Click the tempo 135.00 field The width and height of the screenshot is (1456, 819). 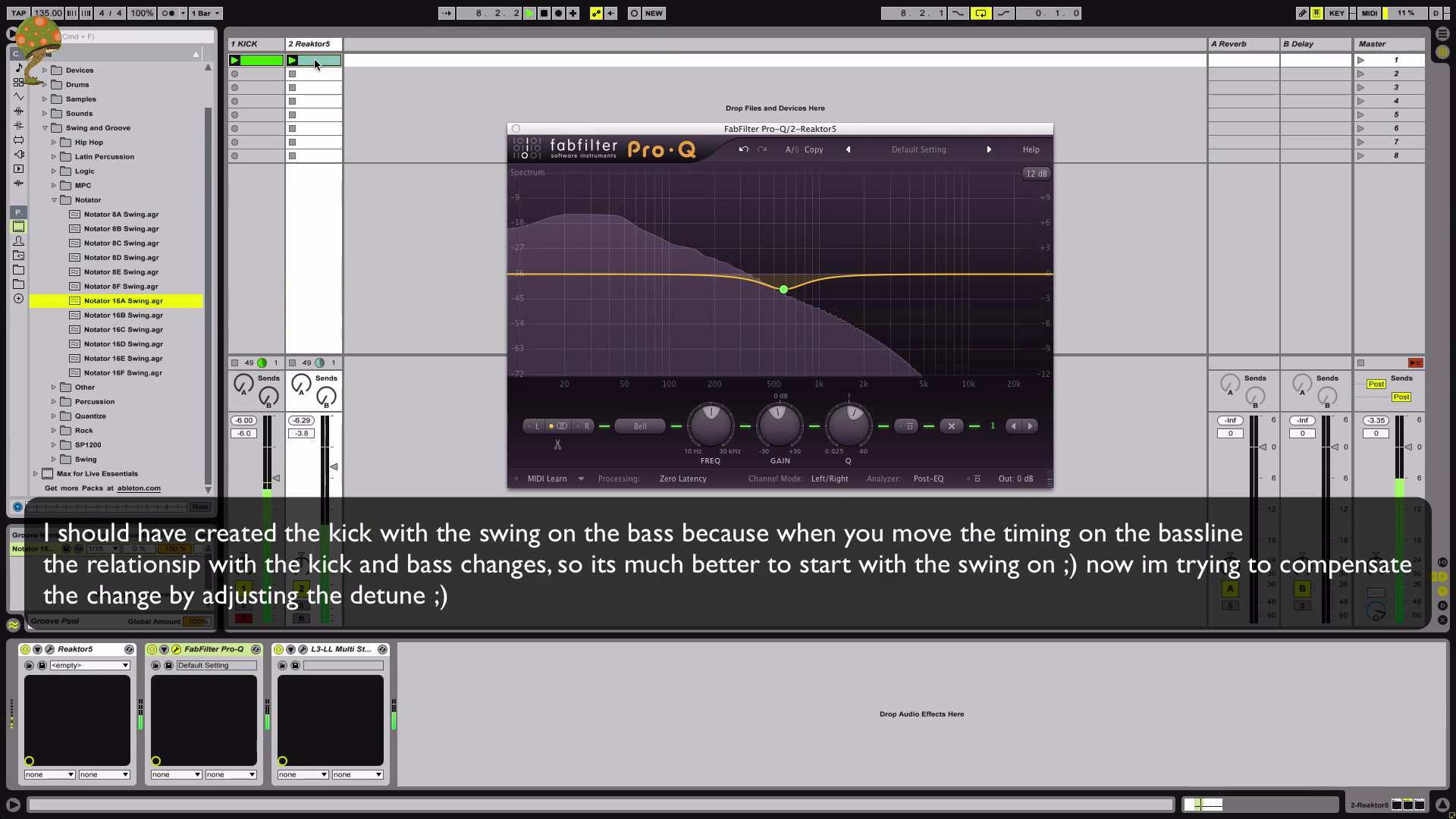click(47, 13)
